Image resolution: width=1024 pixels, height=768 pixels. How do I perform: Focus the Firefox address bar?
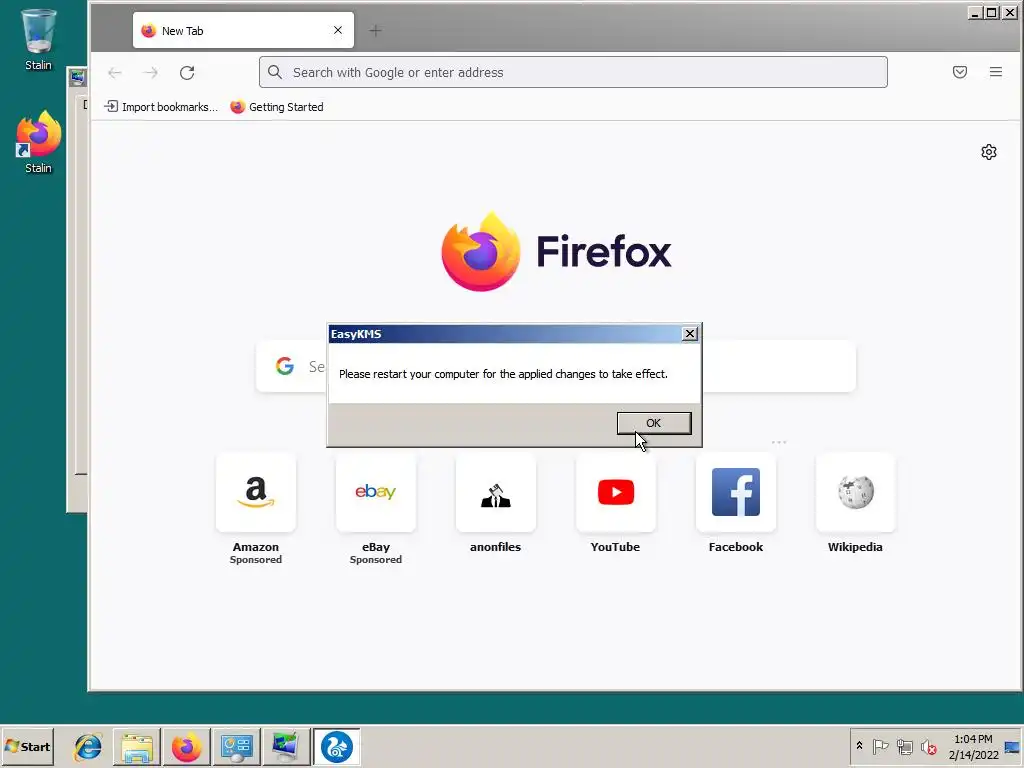pos(573,72)
